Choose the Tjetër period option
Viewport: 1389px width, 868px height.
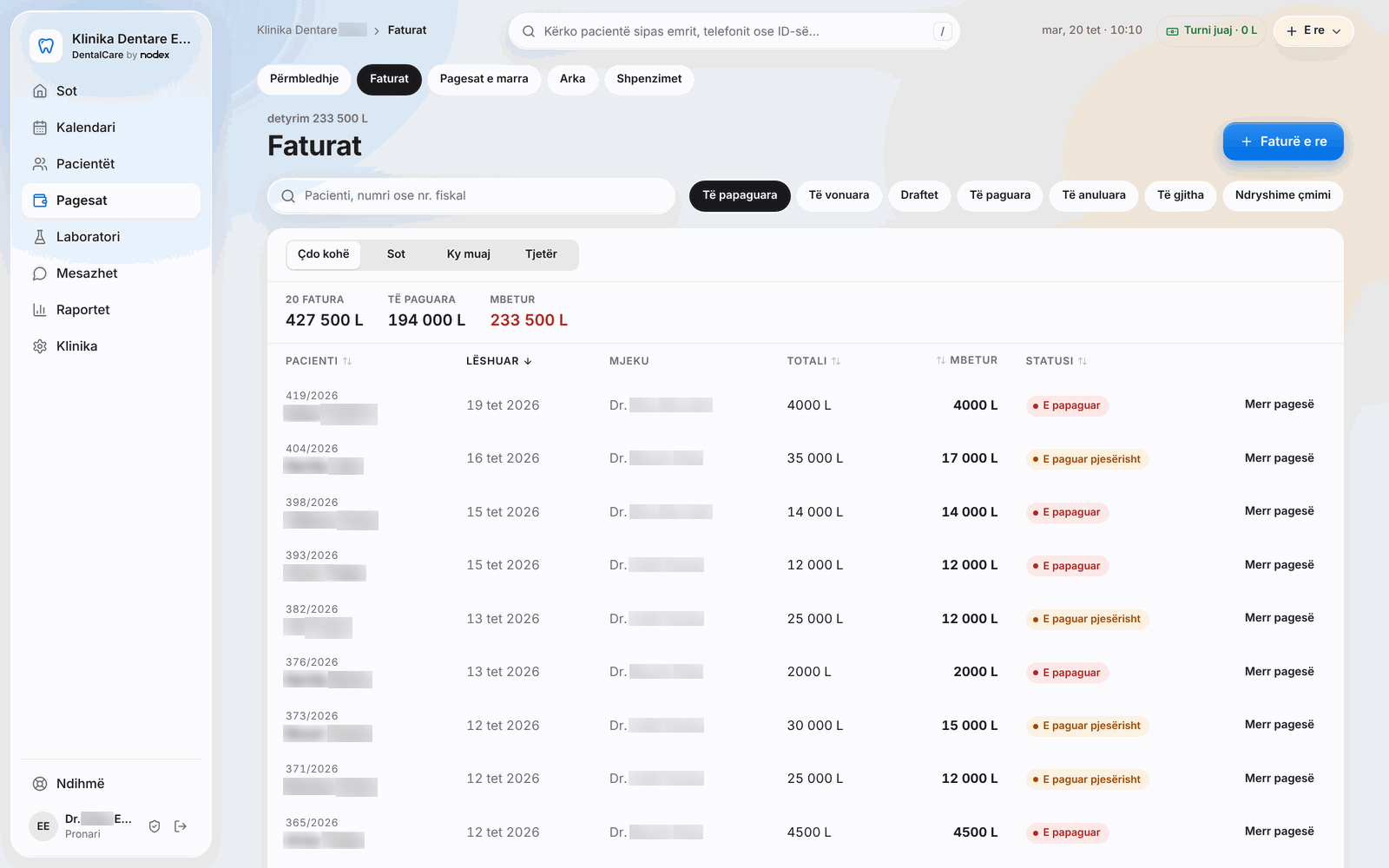click(541, 254)
